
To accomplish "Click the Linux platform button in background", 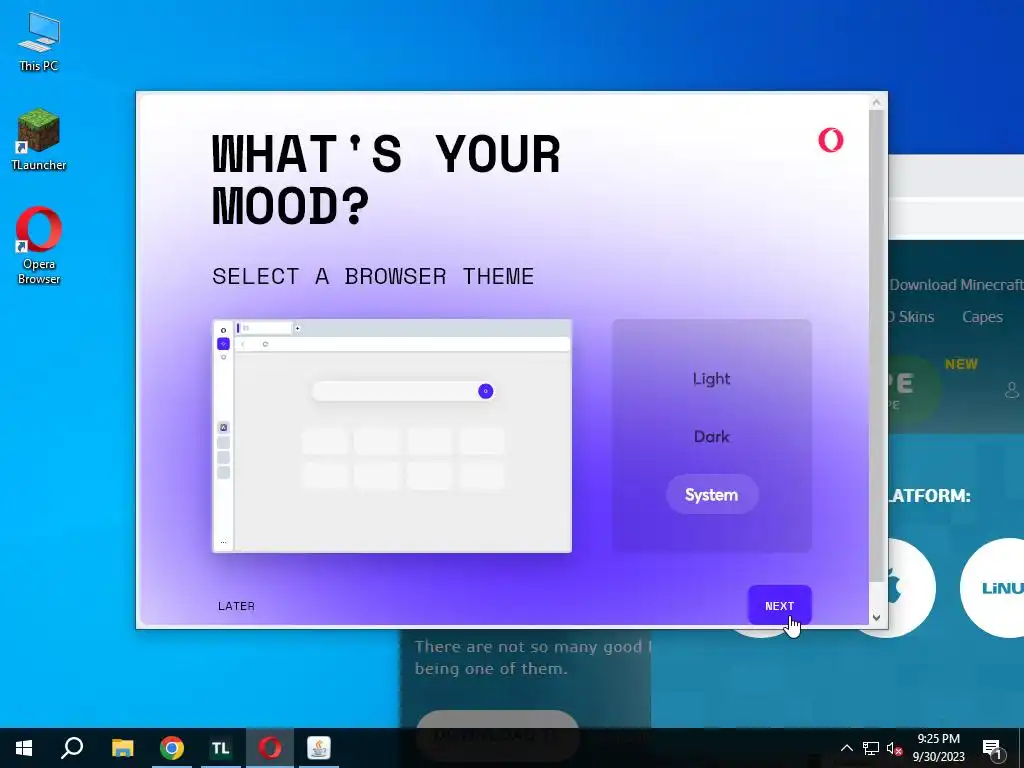I will (x=993, y=588).
